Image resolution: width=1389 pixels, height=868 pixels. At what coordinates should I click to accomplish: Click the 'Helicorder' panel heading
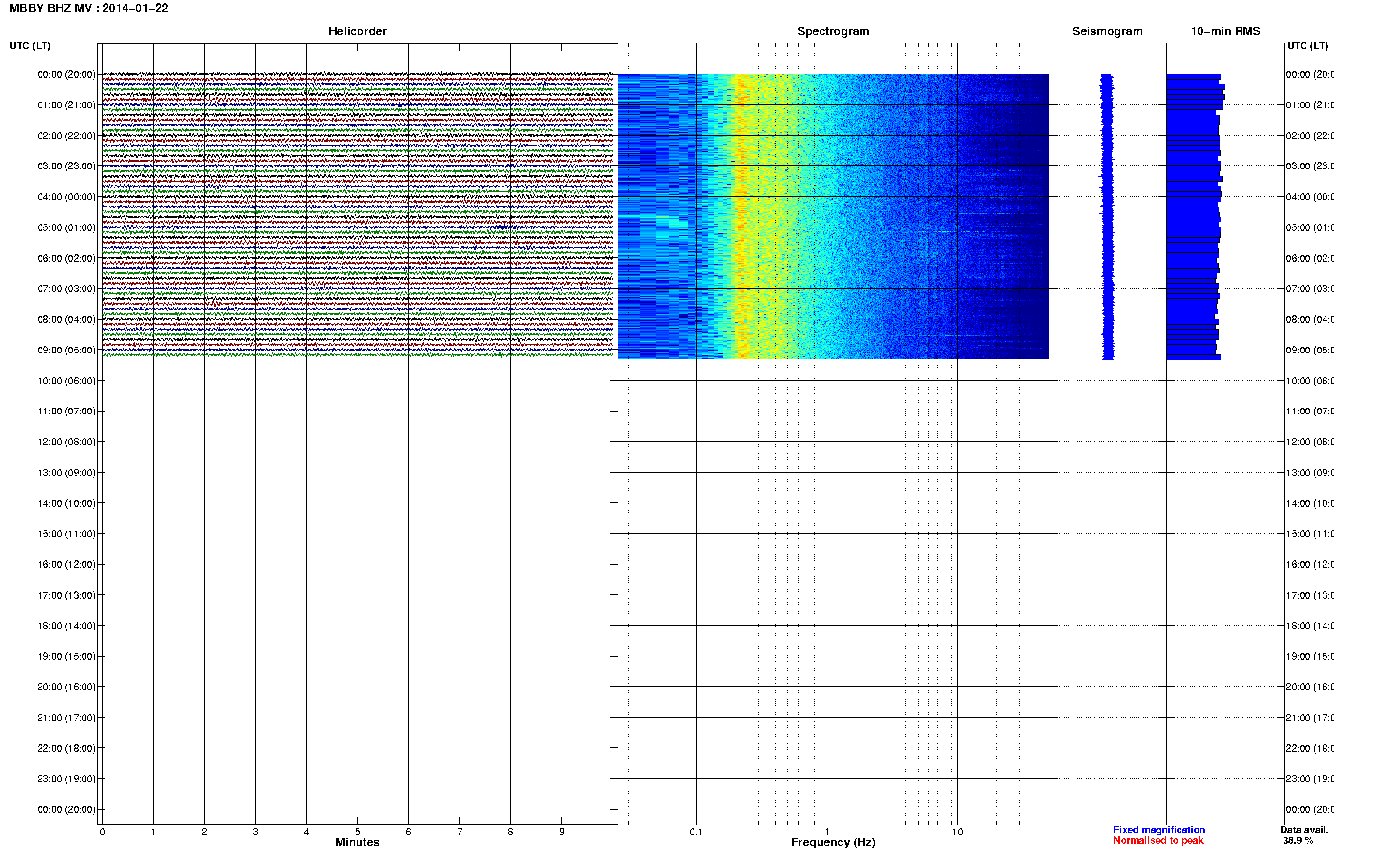tap(357, 32)
